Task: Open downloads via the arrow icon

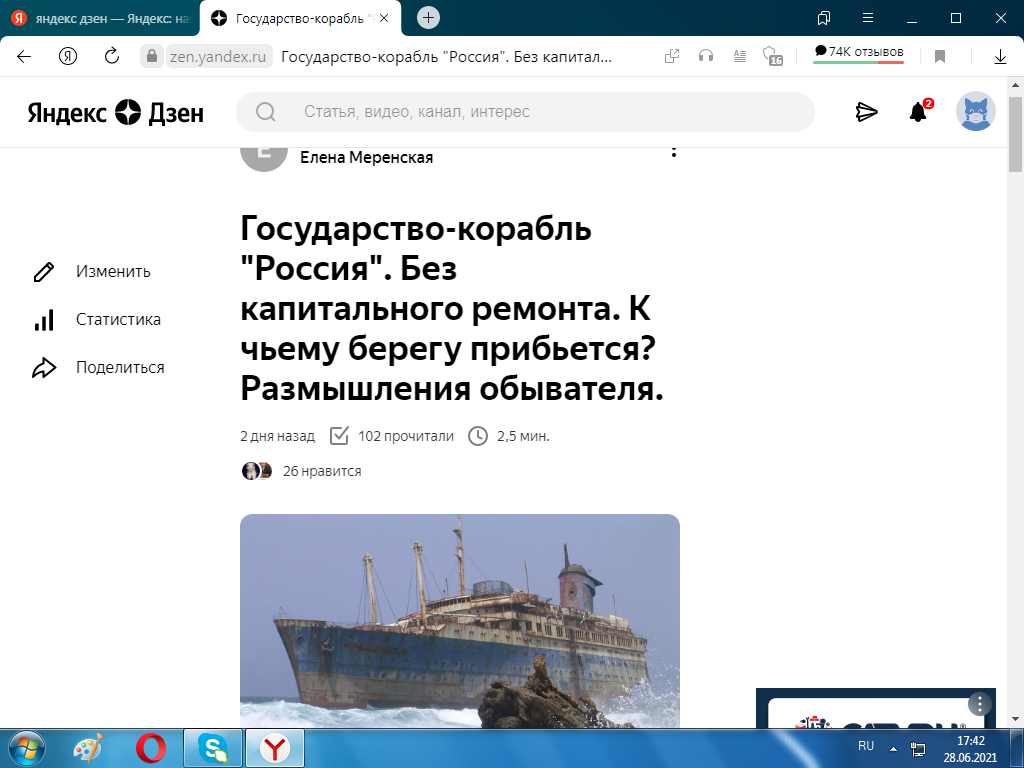Action: [1001, 57]
